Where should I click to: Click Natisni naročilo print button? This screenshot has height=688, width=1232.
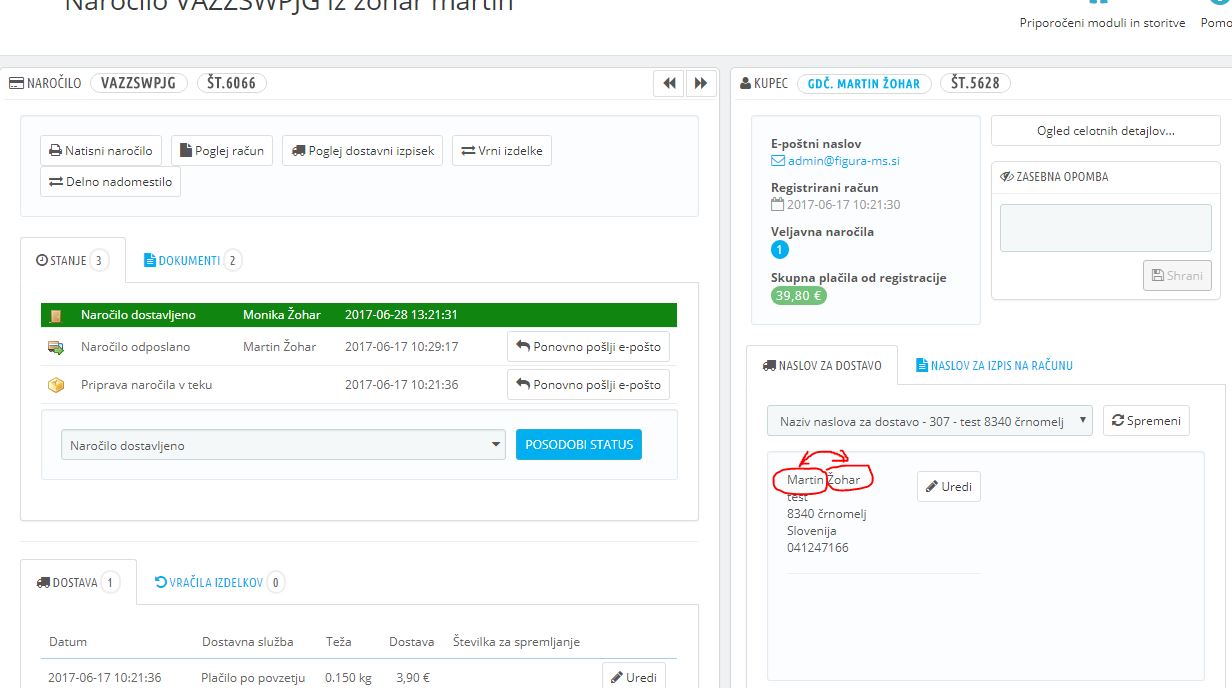(x=101, y=151)
